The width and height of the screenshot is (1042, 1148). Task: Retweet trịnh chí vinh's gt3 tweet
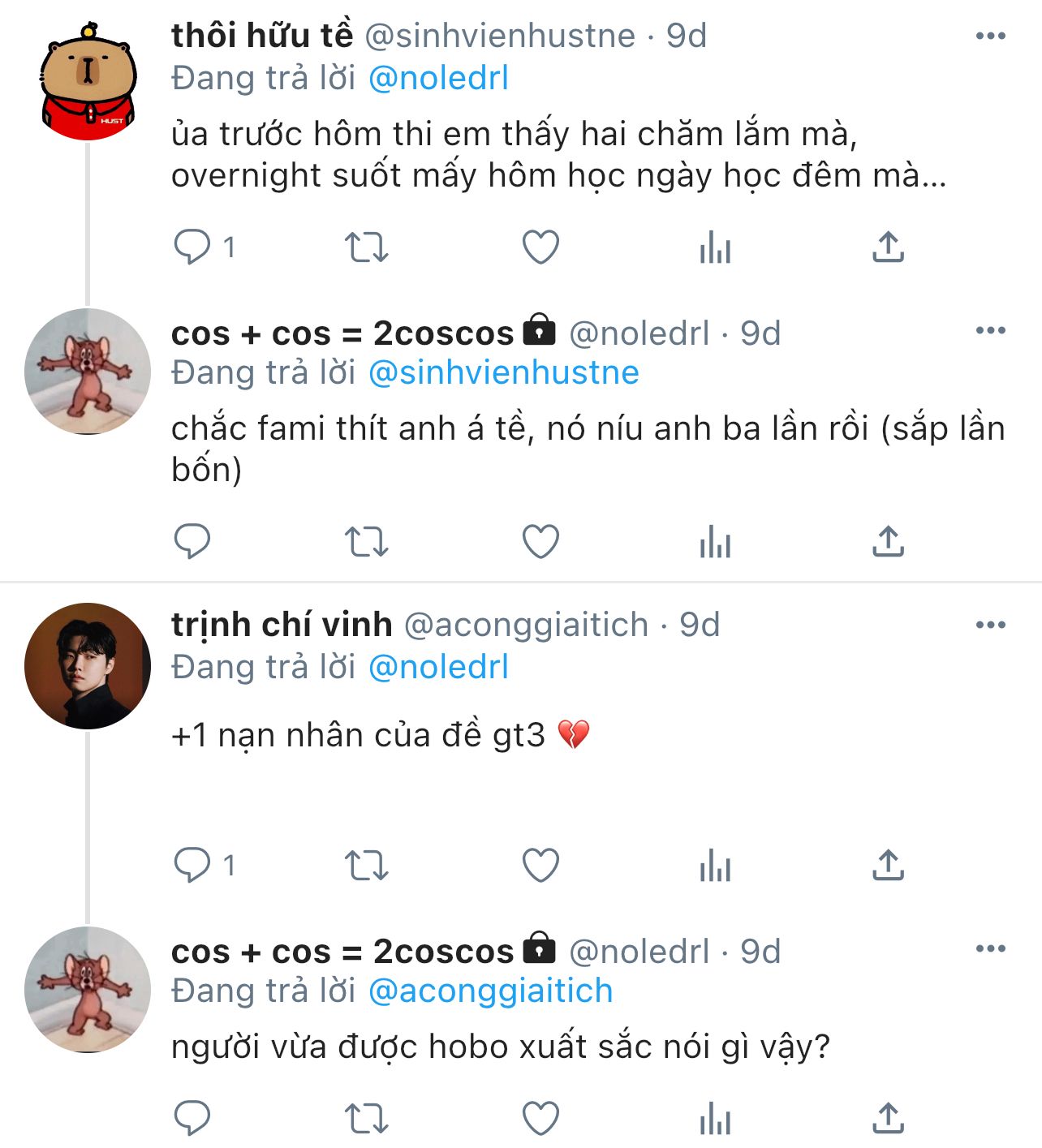point(367,866)
